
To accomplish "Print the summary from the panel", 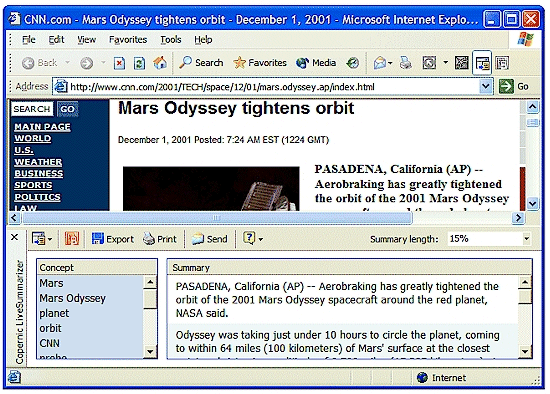I will click(160, 239).
